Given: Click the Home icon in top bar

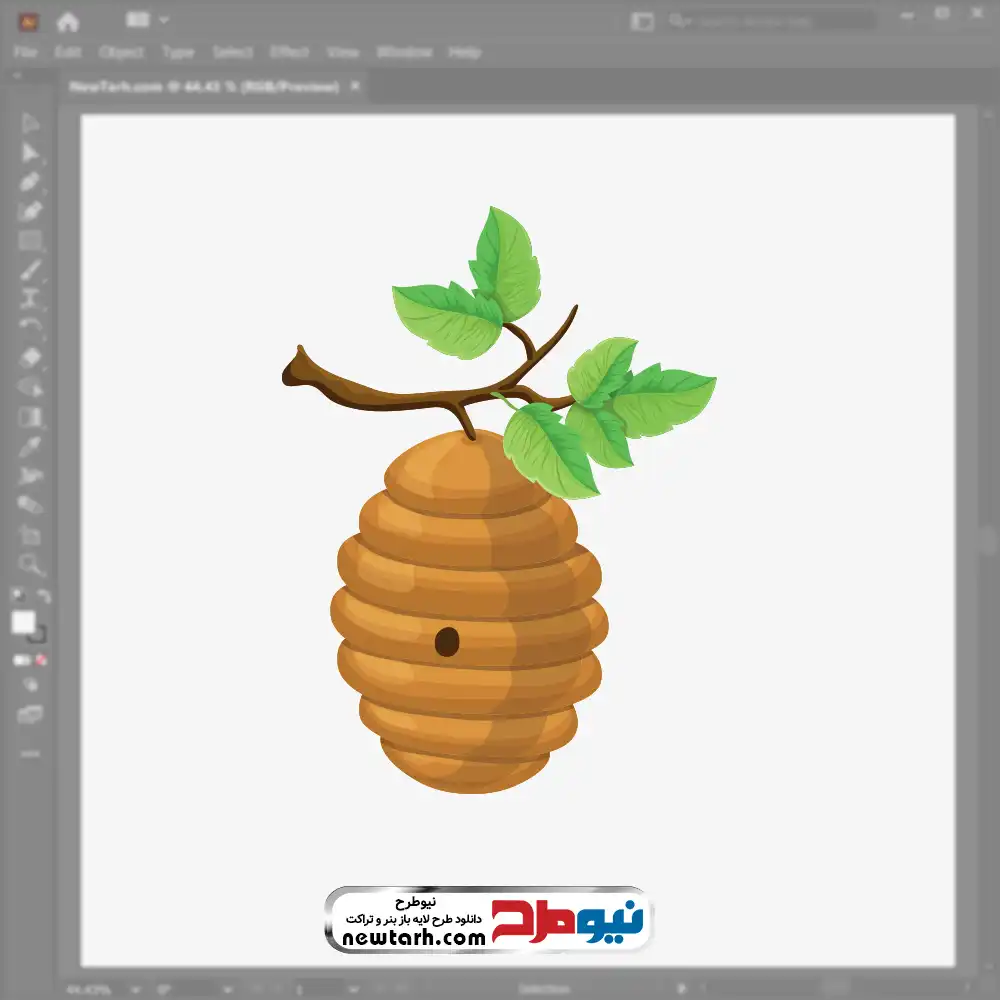Looking at the screenshot, I should (x=68, y=21).
